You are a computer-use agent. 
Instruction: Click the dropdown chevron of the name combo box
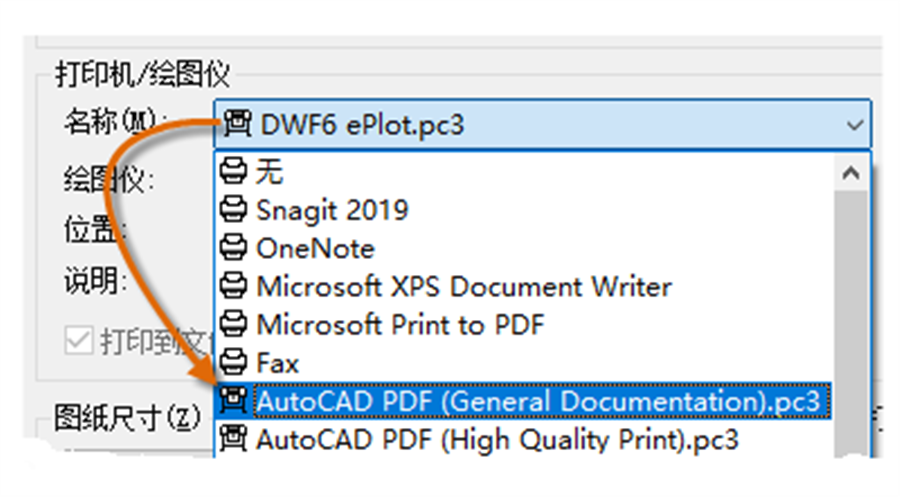coord(855,125)
